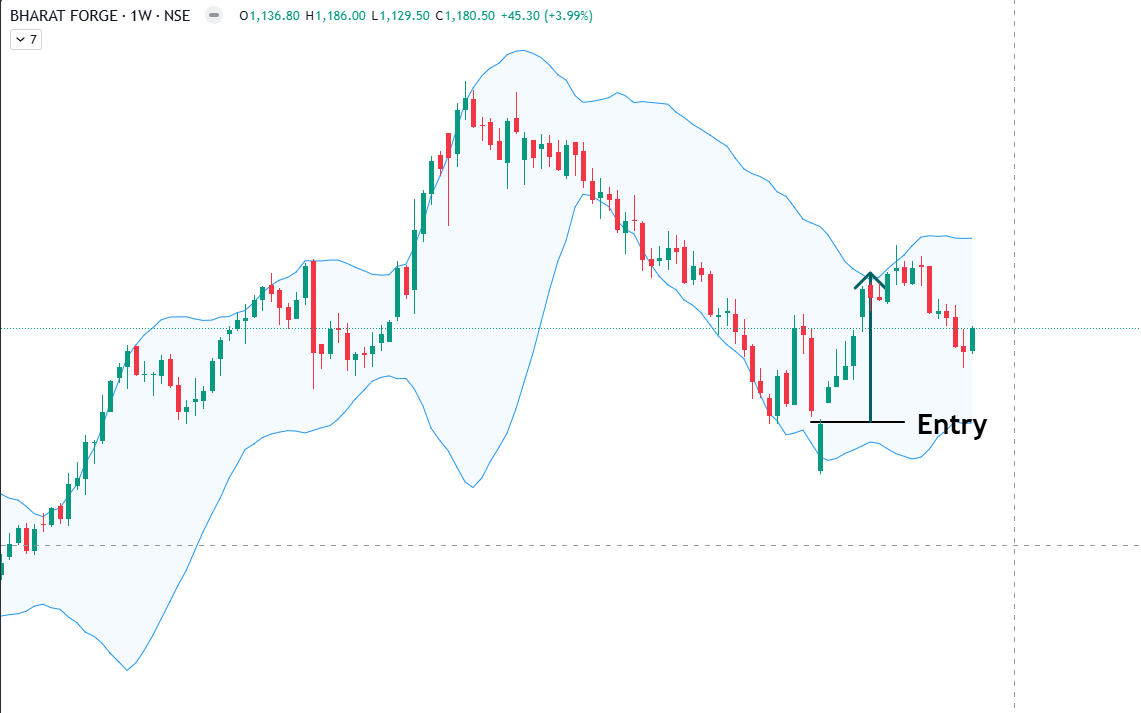Click where the dashed crosshair lines intersect
The width and height of the screenshot is (1141, 713).
tap(1014, 546)
